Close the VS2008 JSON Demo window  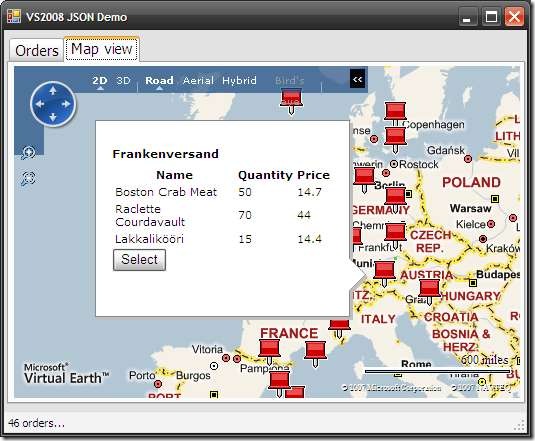point(514,17)
